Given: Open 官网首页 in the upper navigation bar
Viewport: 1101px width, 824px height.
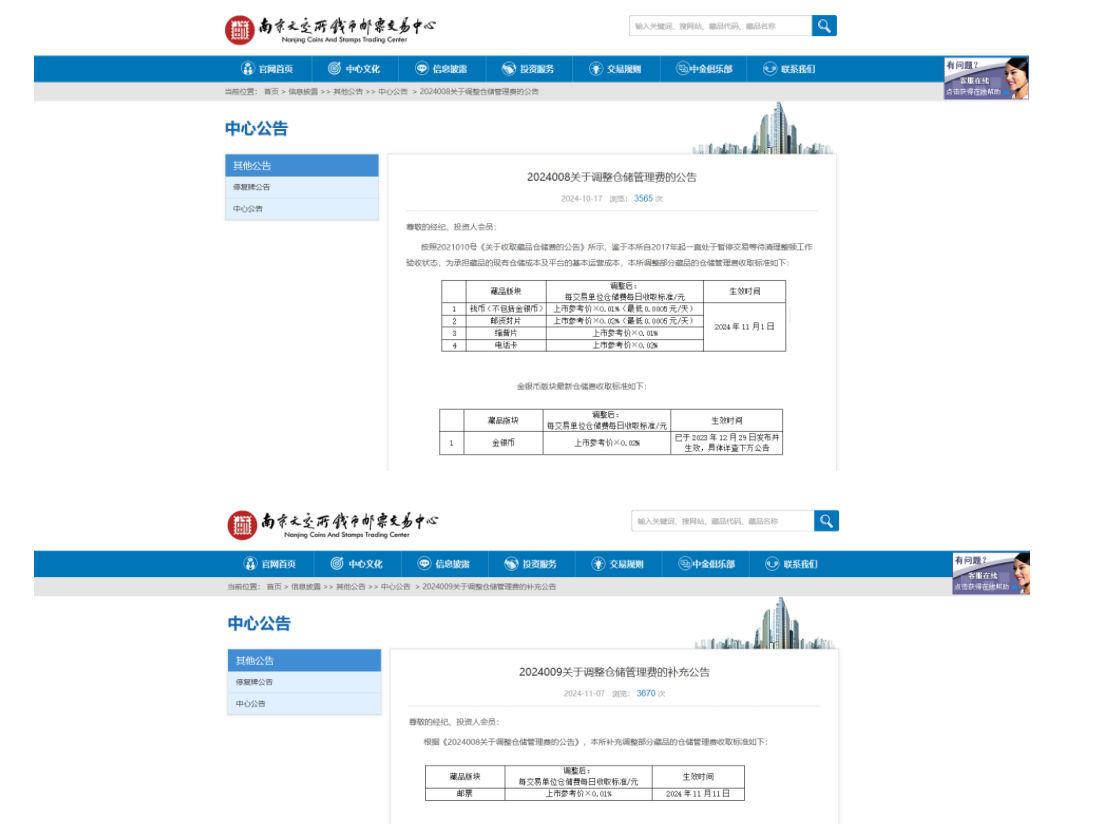Looking at the screenshot, I should 267,69.
